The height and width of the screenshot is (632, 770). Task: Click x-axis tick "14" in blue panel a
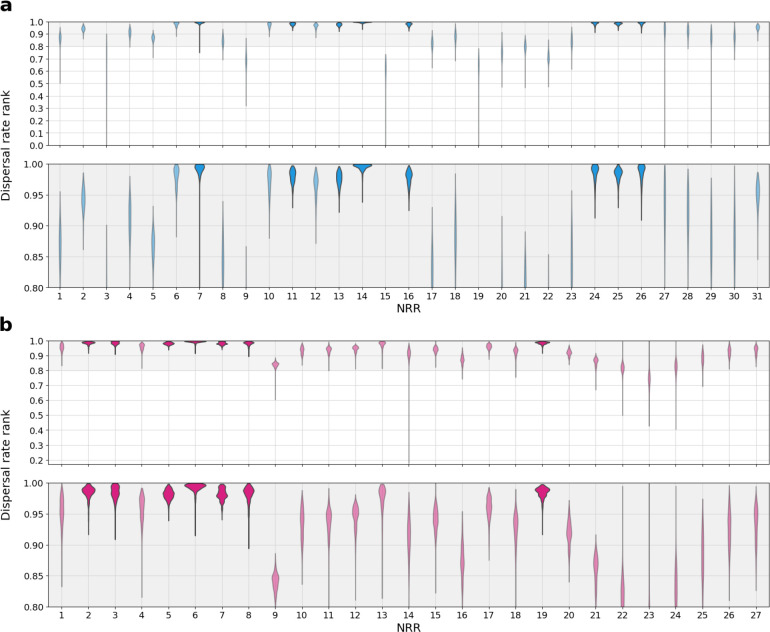pos(362,297)
